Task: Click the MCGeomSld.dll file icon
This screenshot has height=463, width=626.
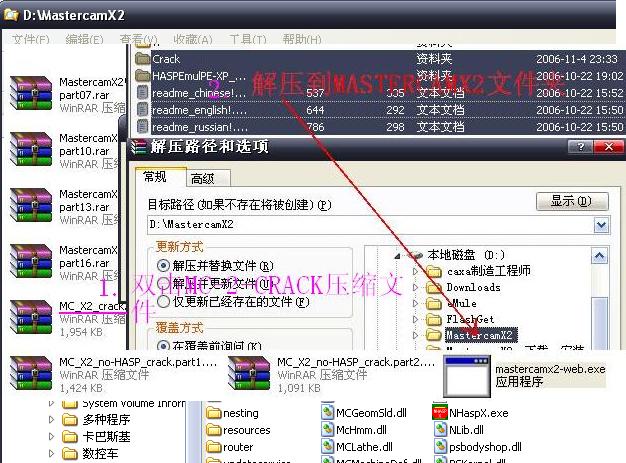Action: 327,412
